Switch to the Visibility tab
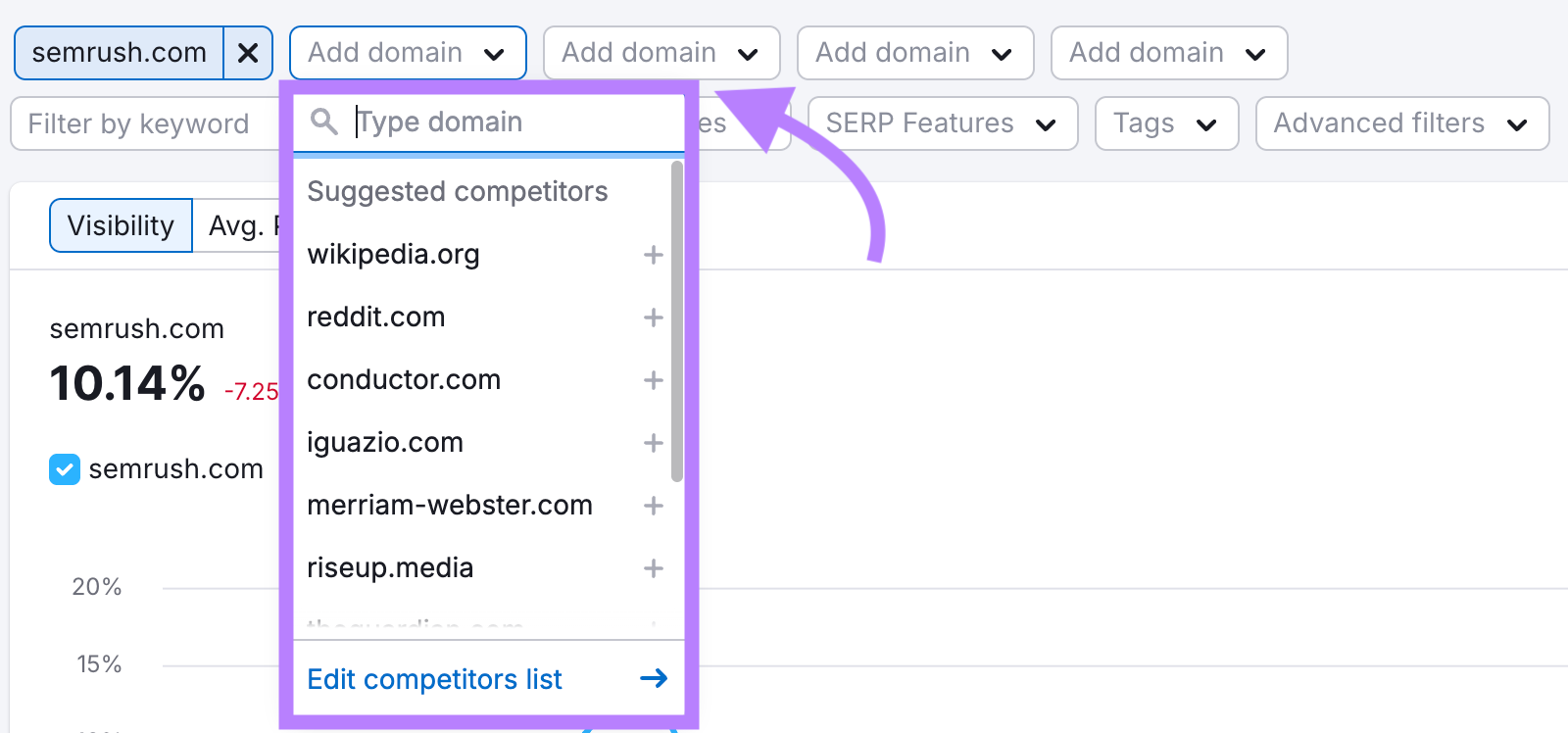Viewport: 1568px width, 733px height. (x=121, y=225)
